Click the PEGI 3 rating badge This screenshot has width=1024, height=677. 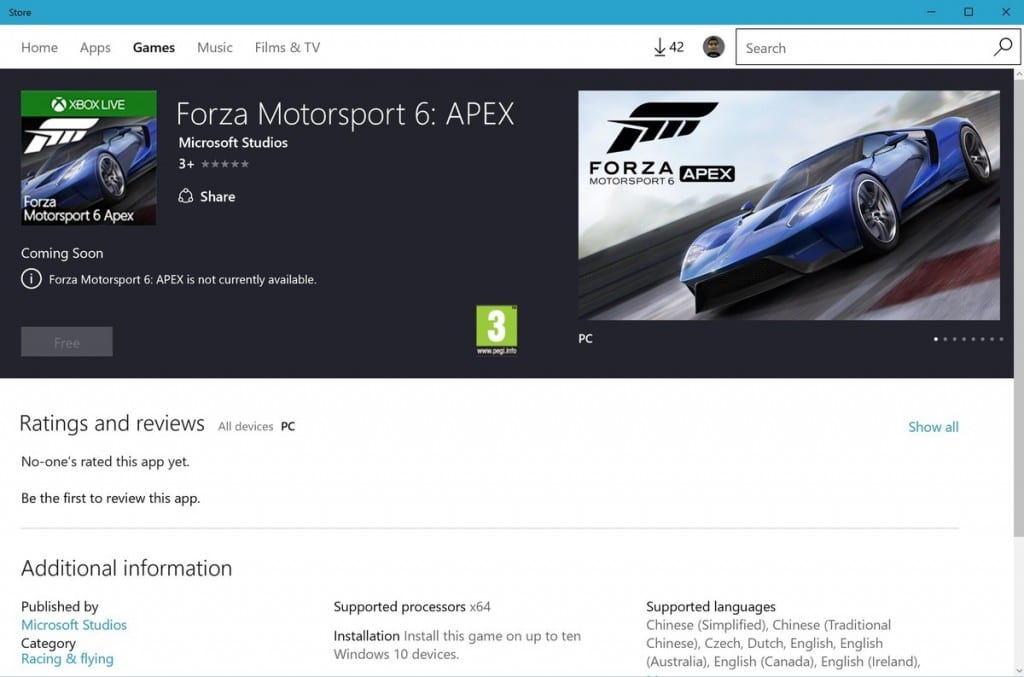(x=496, y=330)
